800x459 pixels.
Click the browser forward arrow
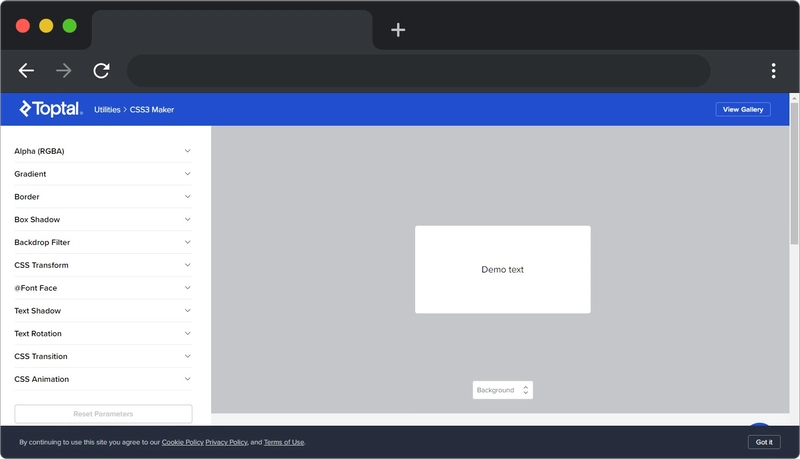(64, 70)
